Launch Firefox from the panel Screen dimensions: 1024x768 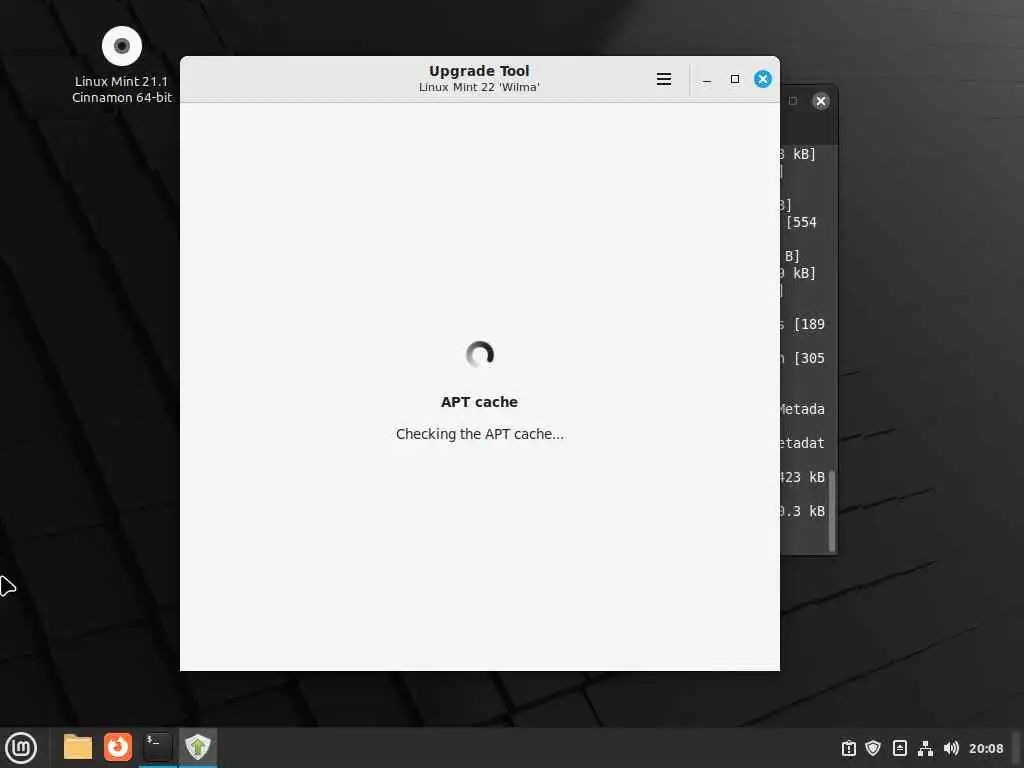tap(118, 747)
